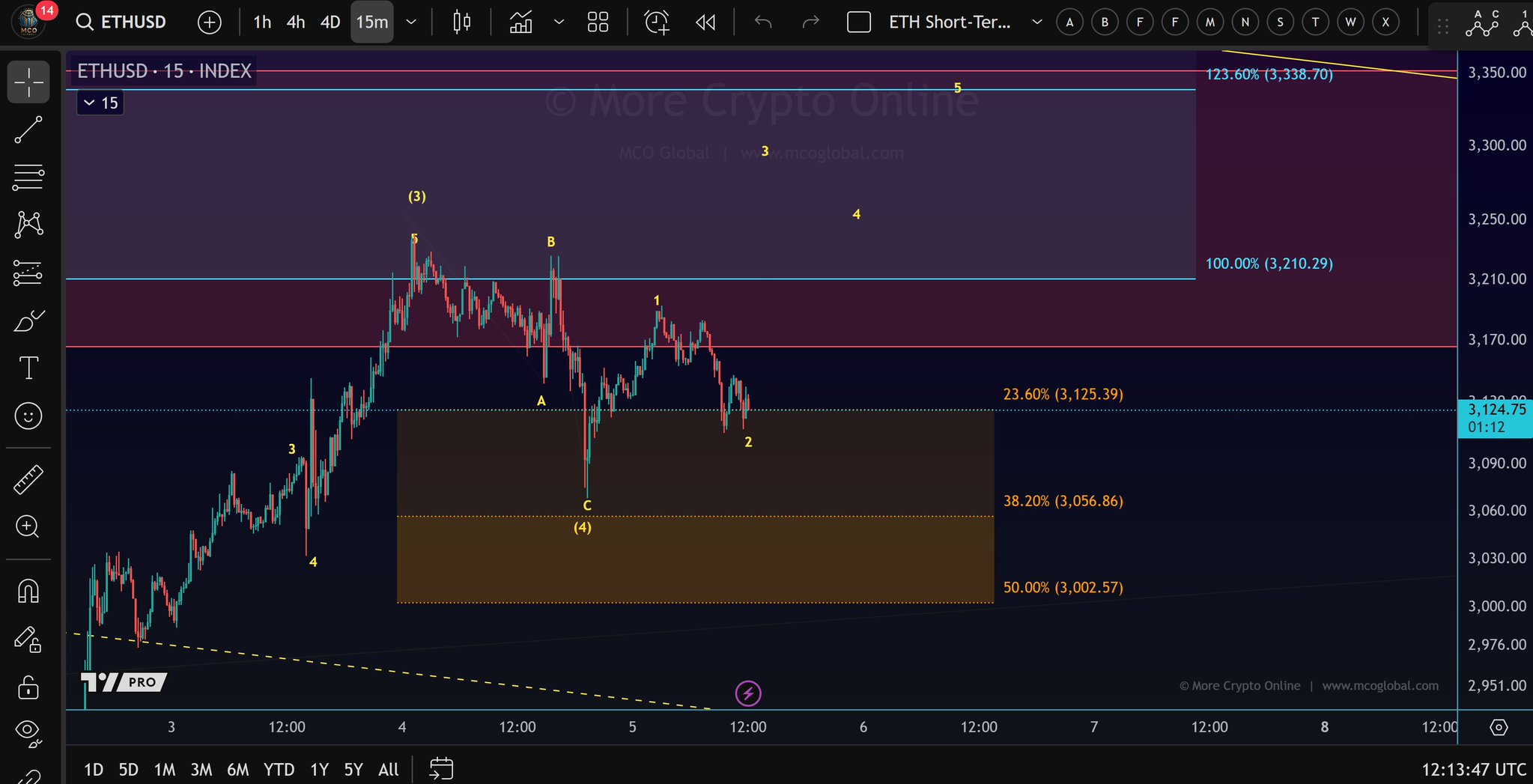Select the crosshair cursor tool

click(28, 82)
